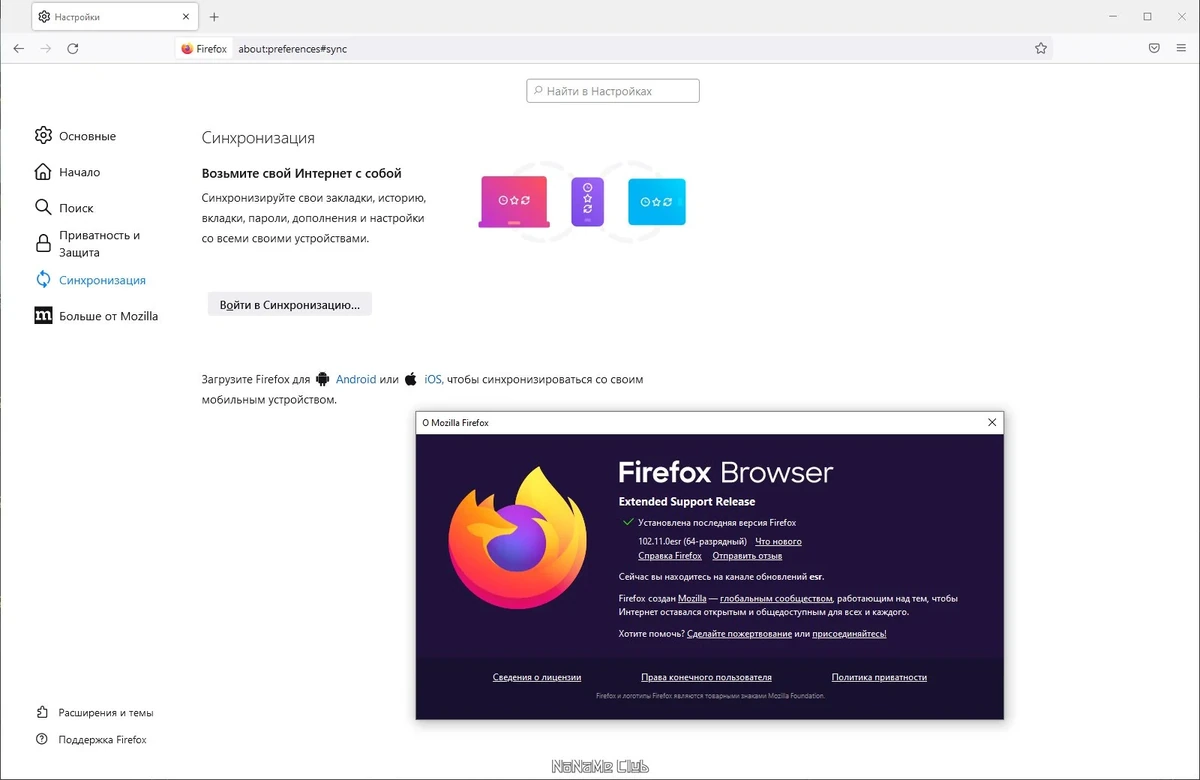Open the Firefox hamburger menu
The width and height of the screenshot is (1200, 780).
(x=1181, y=48)
